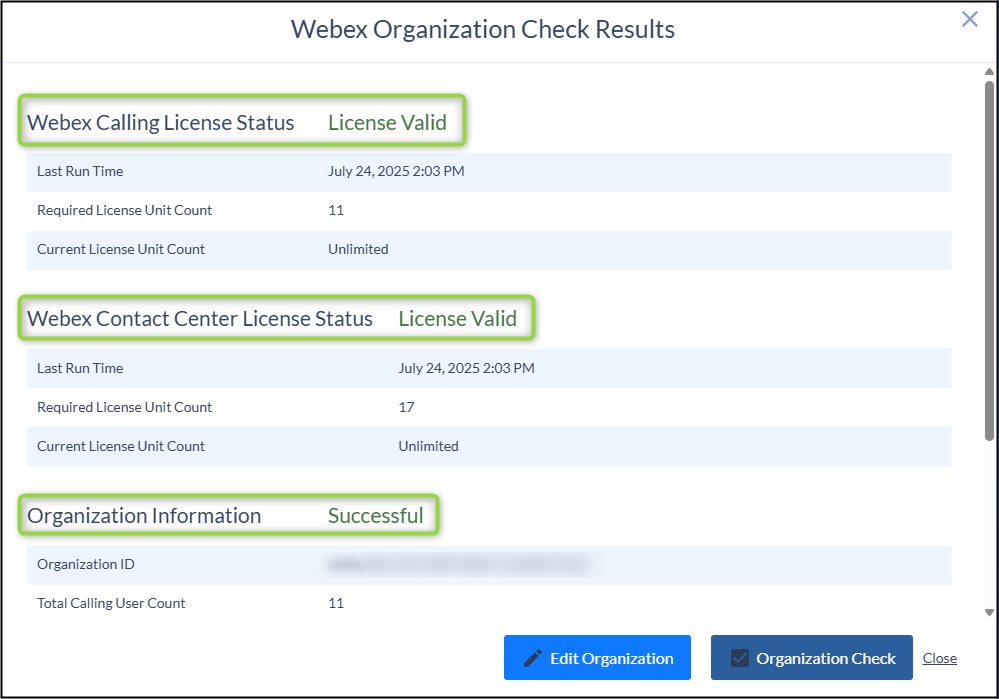Click the scrollbar up arrow
The height and width of the screenshot is (699, 999).
pos(989,71)
